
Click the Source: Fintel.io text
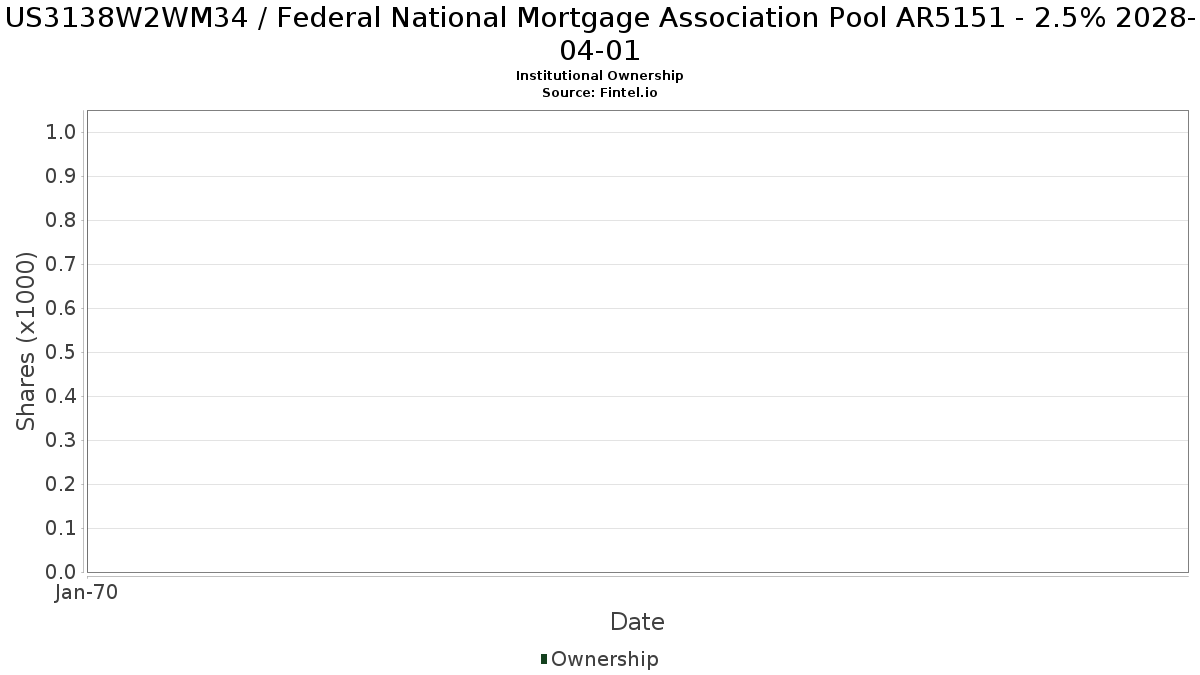[600, 93]
